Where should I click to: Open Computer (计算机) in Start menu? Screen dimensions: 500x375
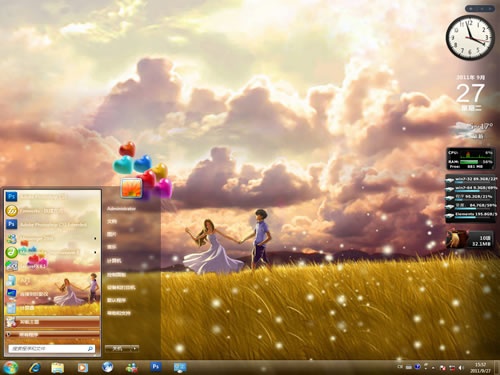coord(114,261)
